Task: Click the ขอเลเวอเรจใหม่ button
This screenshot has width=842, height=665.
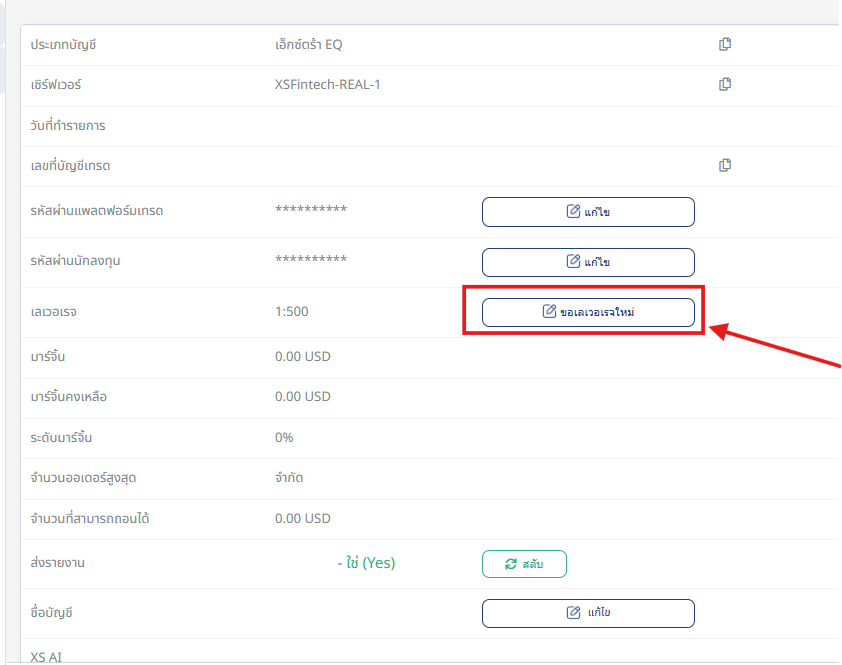Action: tap(588, 312)
